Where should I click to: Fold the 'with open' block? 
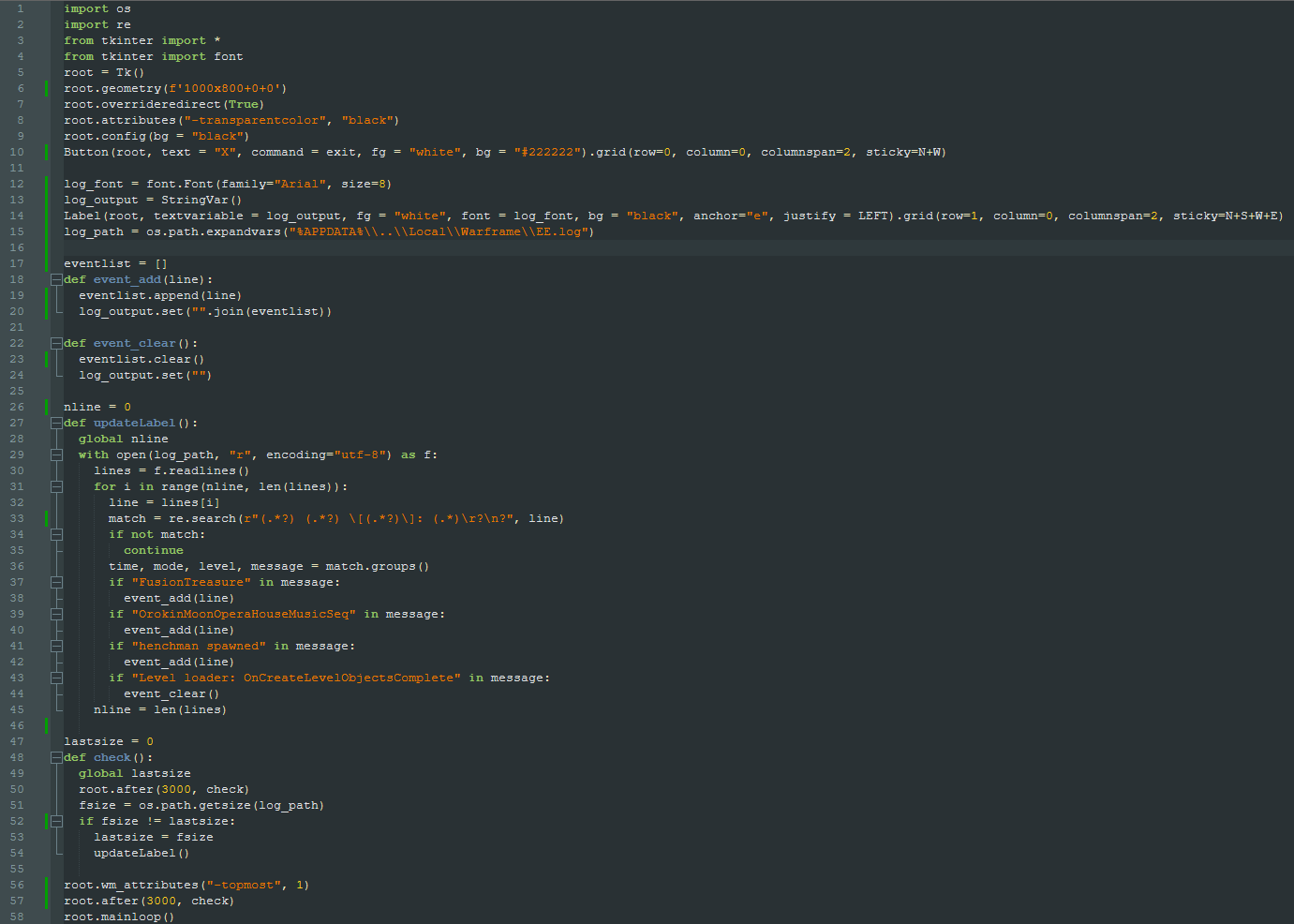coord(56,455)
